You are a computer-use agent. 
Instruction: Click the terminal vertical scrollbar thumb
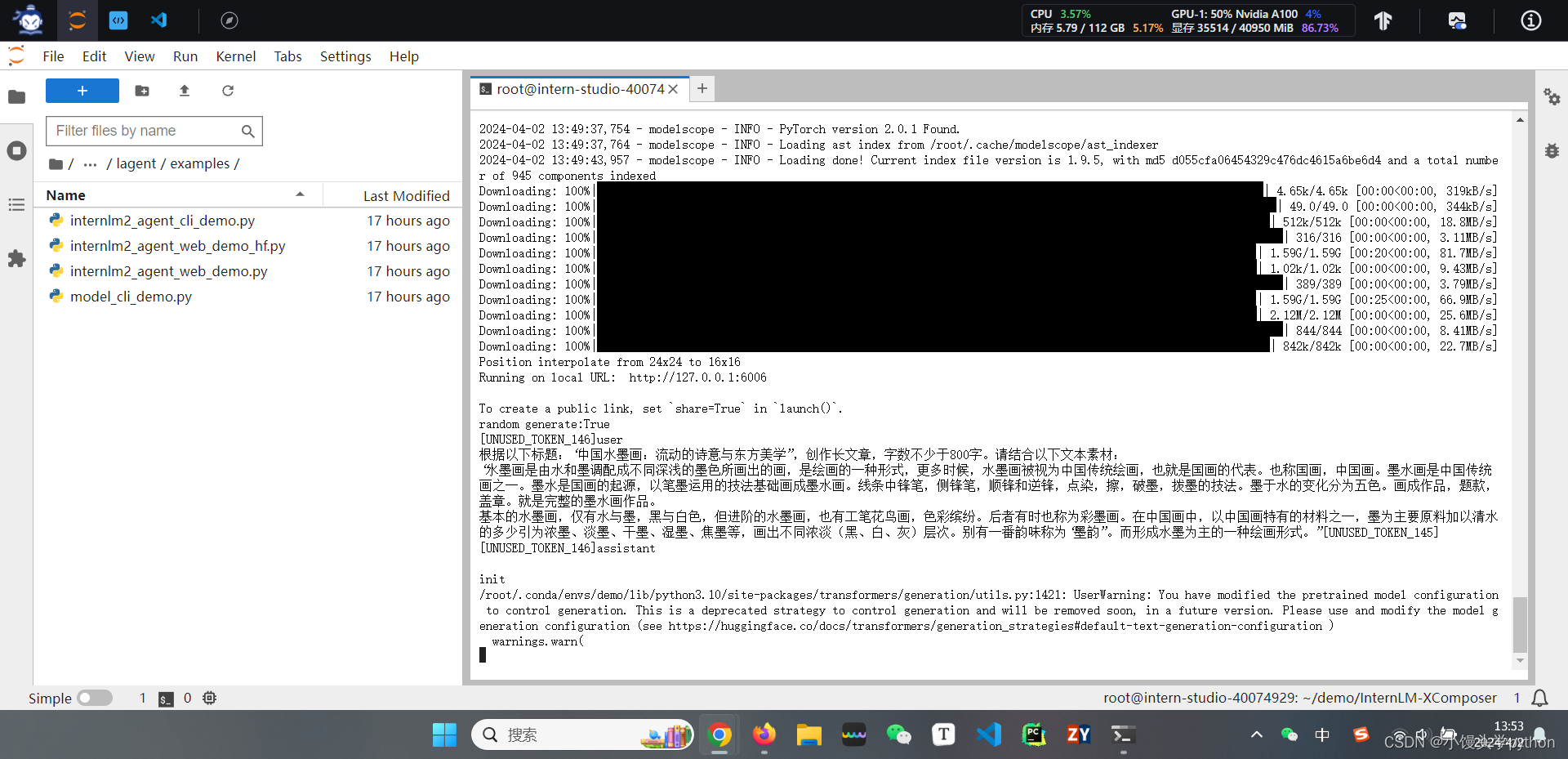(x=1520, y=624)
